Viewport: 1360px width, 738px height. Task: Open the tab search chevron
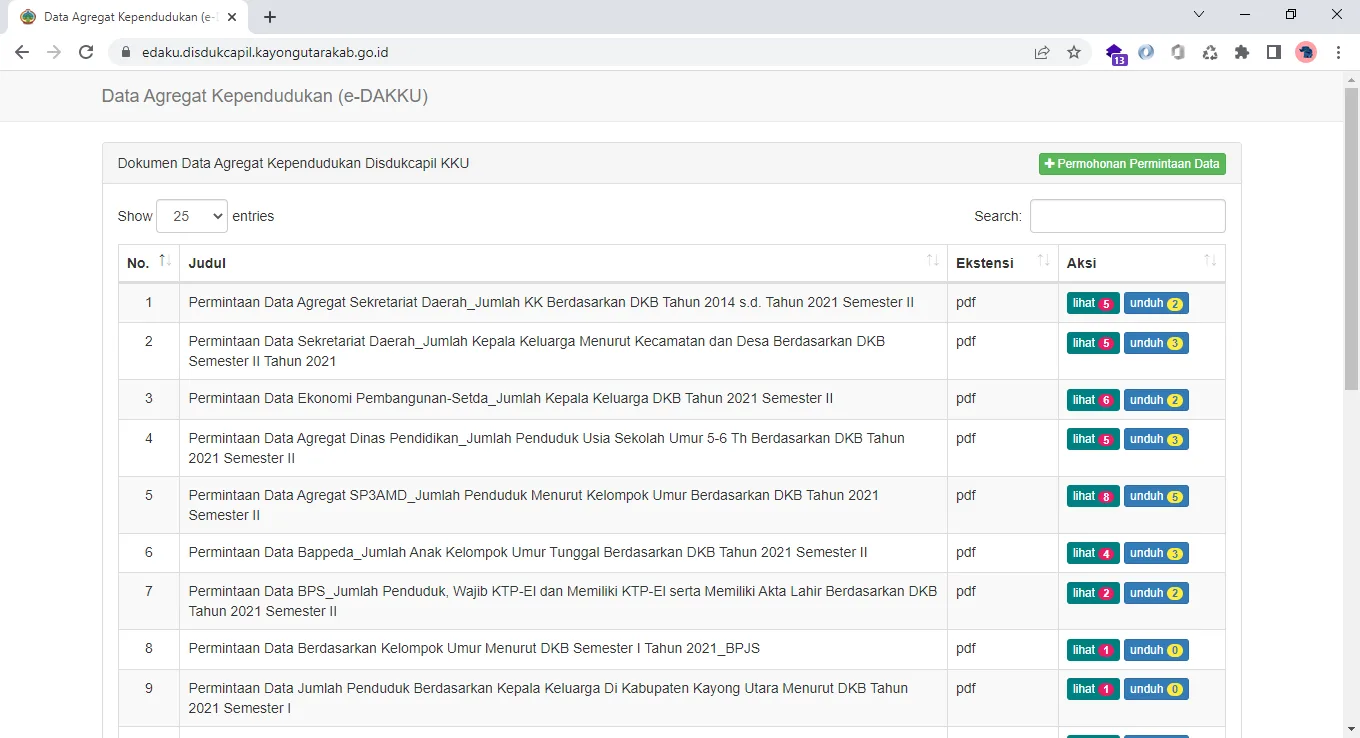(x=1199, y=15)
